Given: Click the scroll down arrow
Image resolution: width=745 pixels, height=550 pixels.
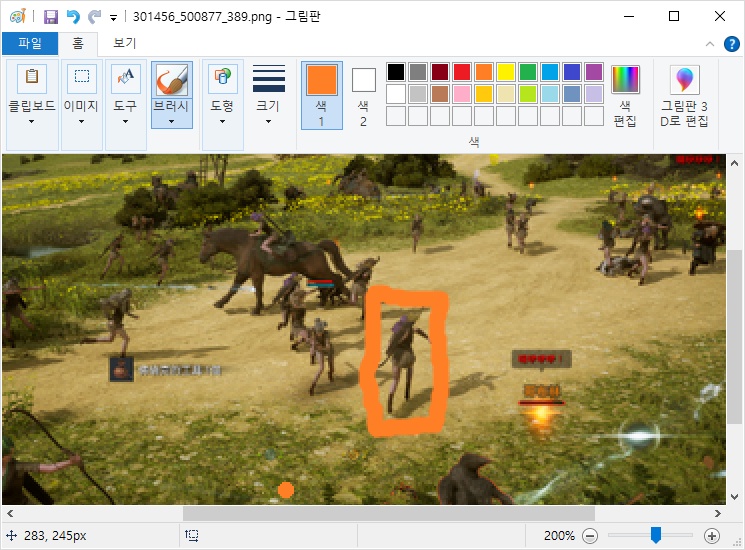Looking at the screenshot, I should (734, 497).
